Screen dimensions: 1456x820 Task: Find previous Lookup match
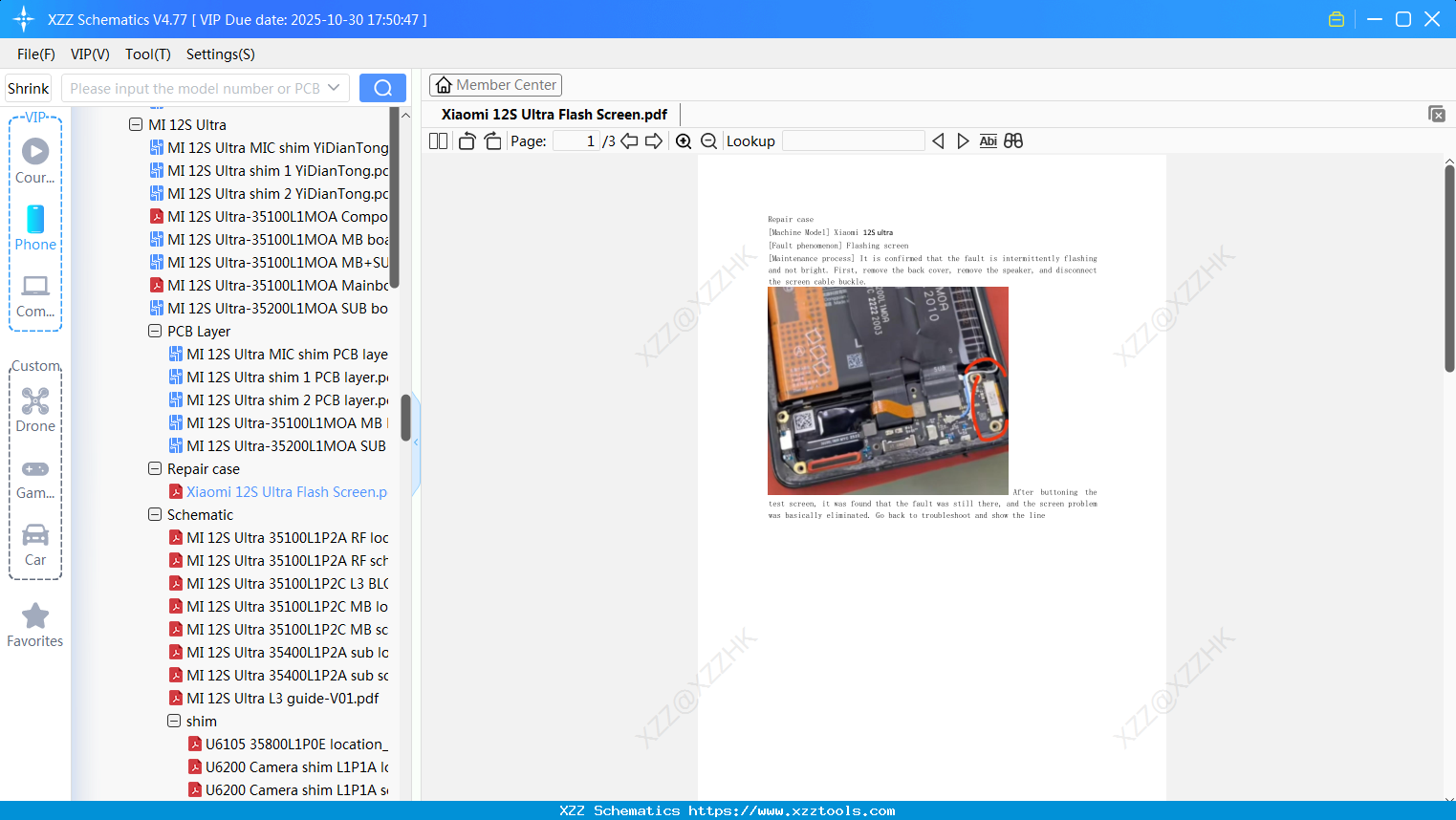(x=938, y=141)
